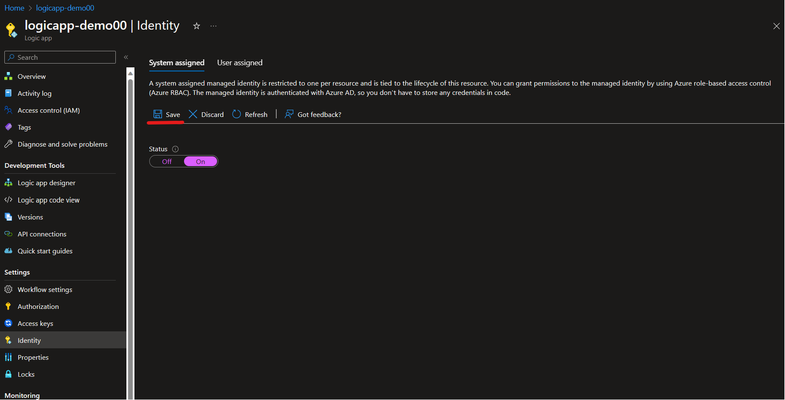The width and height of the screenshot is (785, 400).
Task: Click the Status info icon
Action: coord(175,149)
